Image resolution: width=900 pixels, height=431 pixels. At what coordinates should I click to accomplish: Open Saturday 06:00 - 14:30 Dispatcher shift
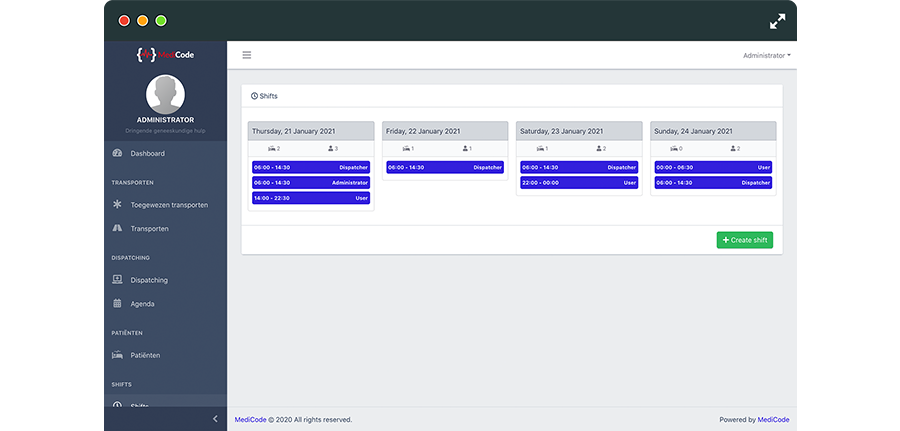[579, 168]
